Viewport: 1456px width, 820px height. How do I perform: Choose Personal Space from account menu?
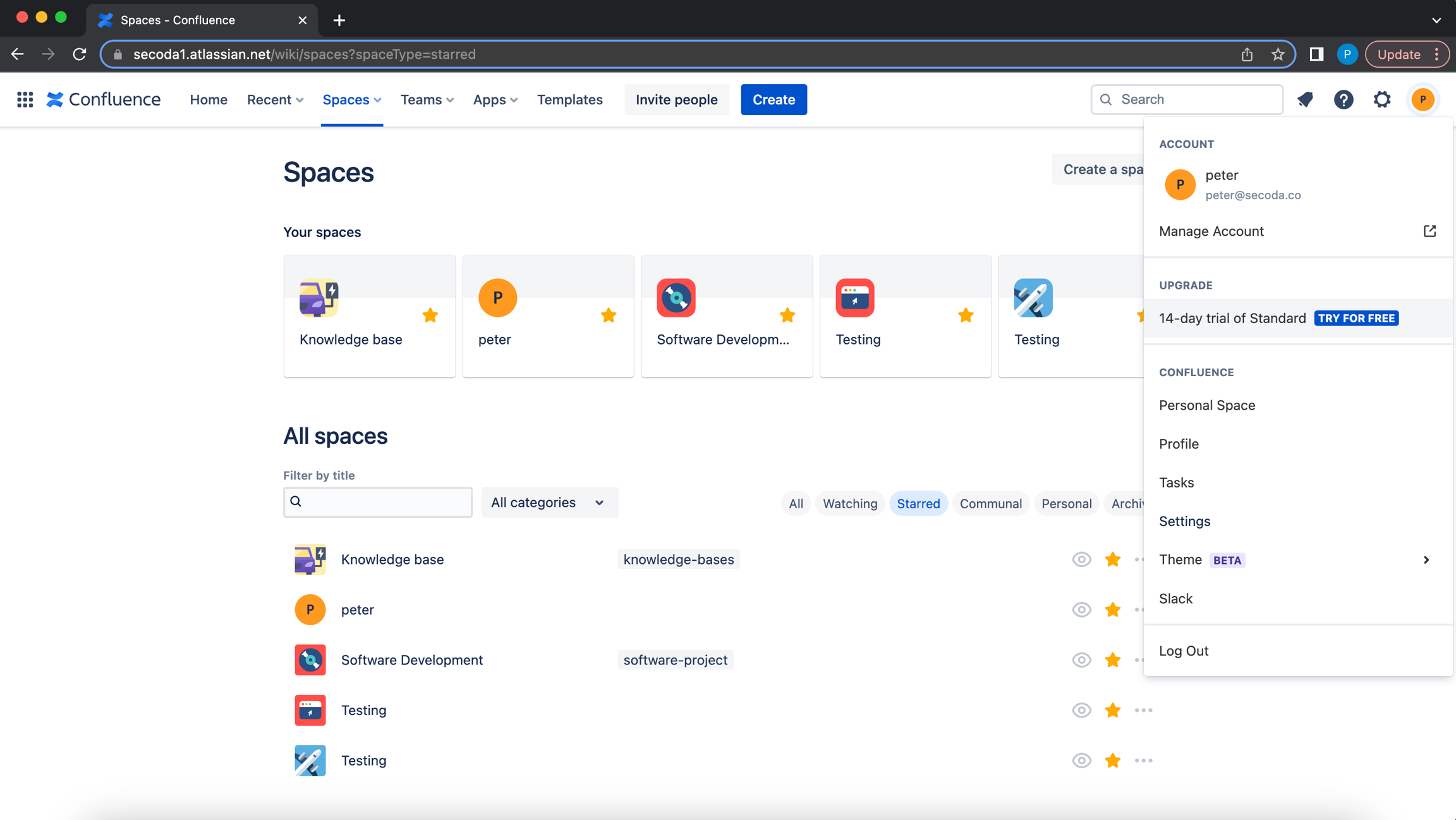(x=1206, y=405)
